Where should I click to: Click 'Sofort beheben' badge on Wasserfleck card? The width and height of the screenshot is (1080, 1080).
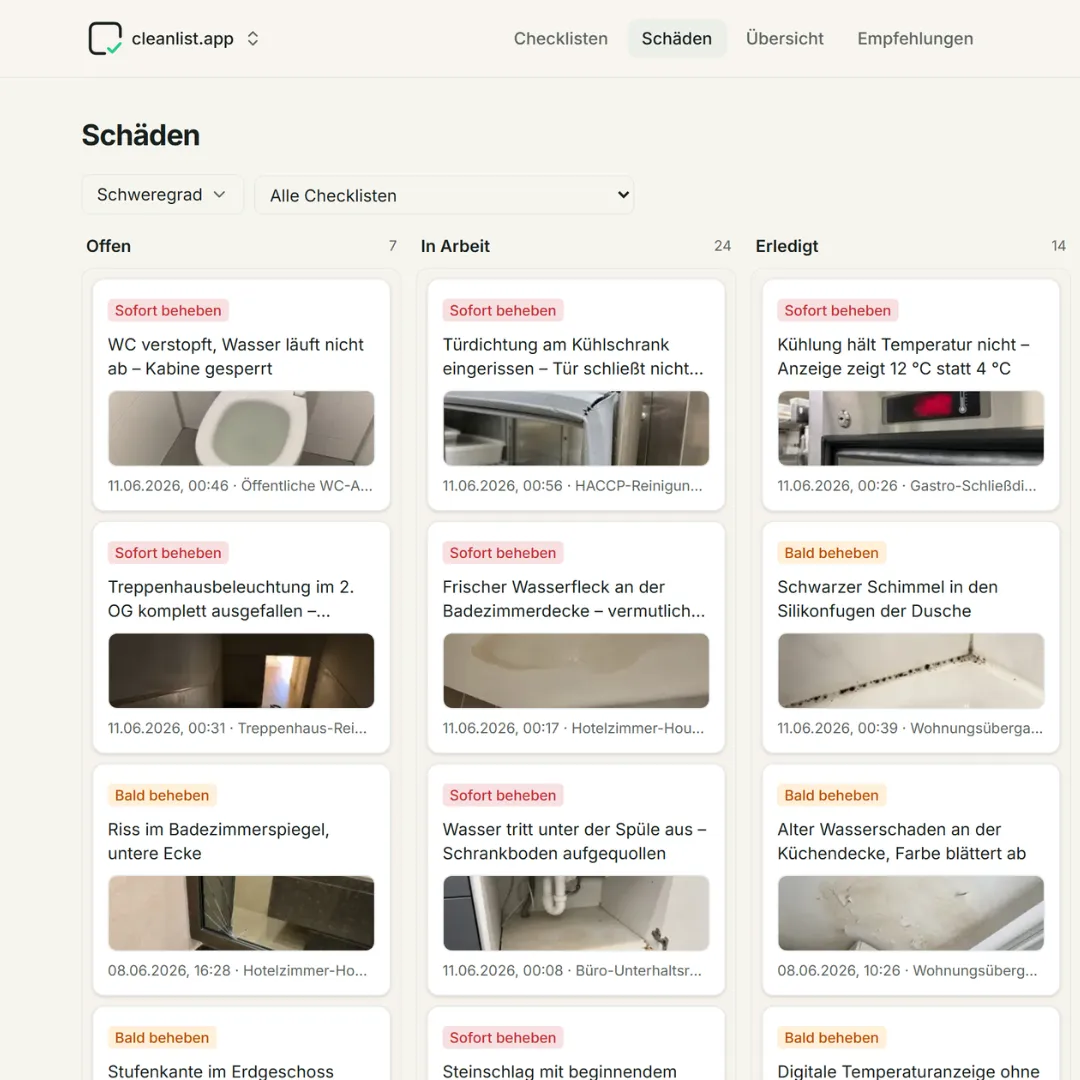click(x=503, y=553)
